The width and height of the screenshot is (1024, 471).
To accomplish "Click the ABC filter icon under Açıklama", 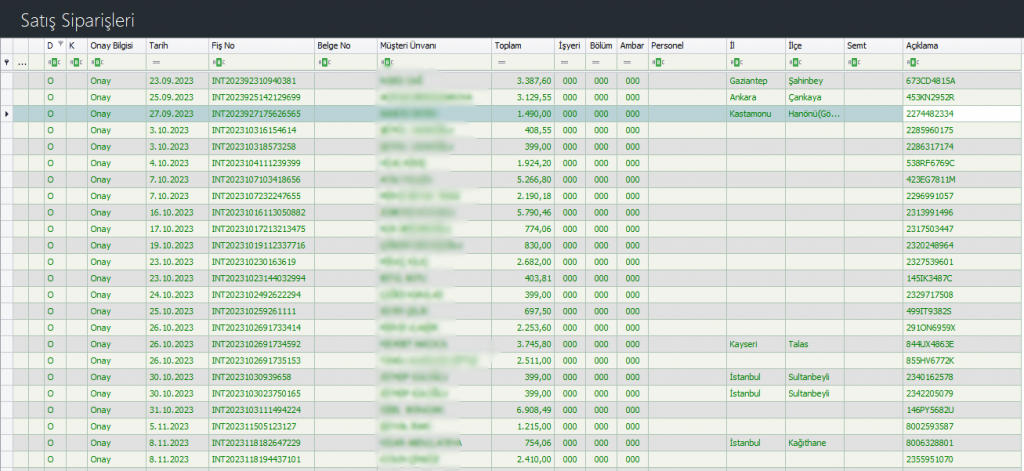I will click(x=911, y=62).
